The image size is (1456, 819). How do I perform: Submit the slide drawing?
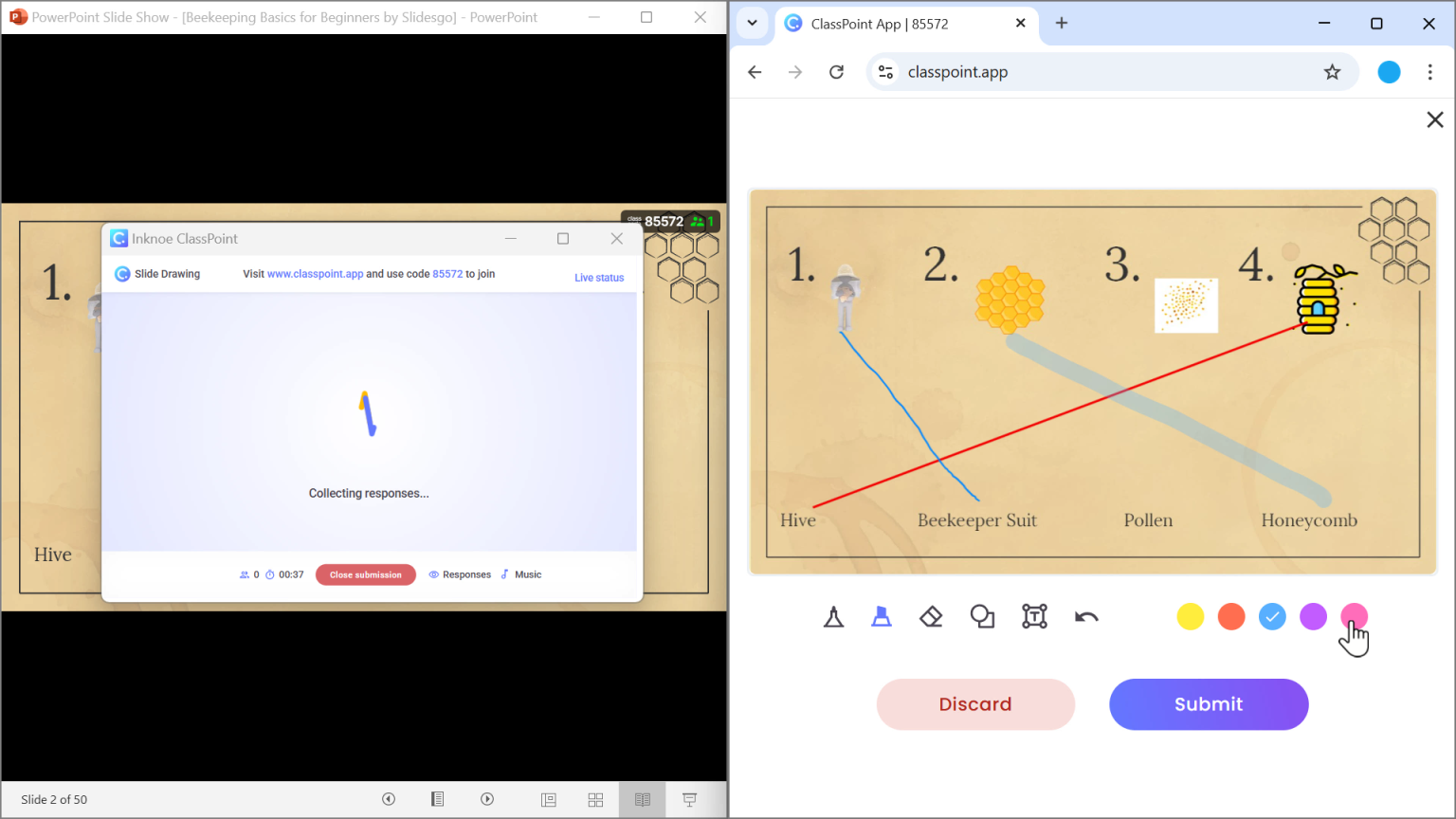click(x=1209, y=704)
